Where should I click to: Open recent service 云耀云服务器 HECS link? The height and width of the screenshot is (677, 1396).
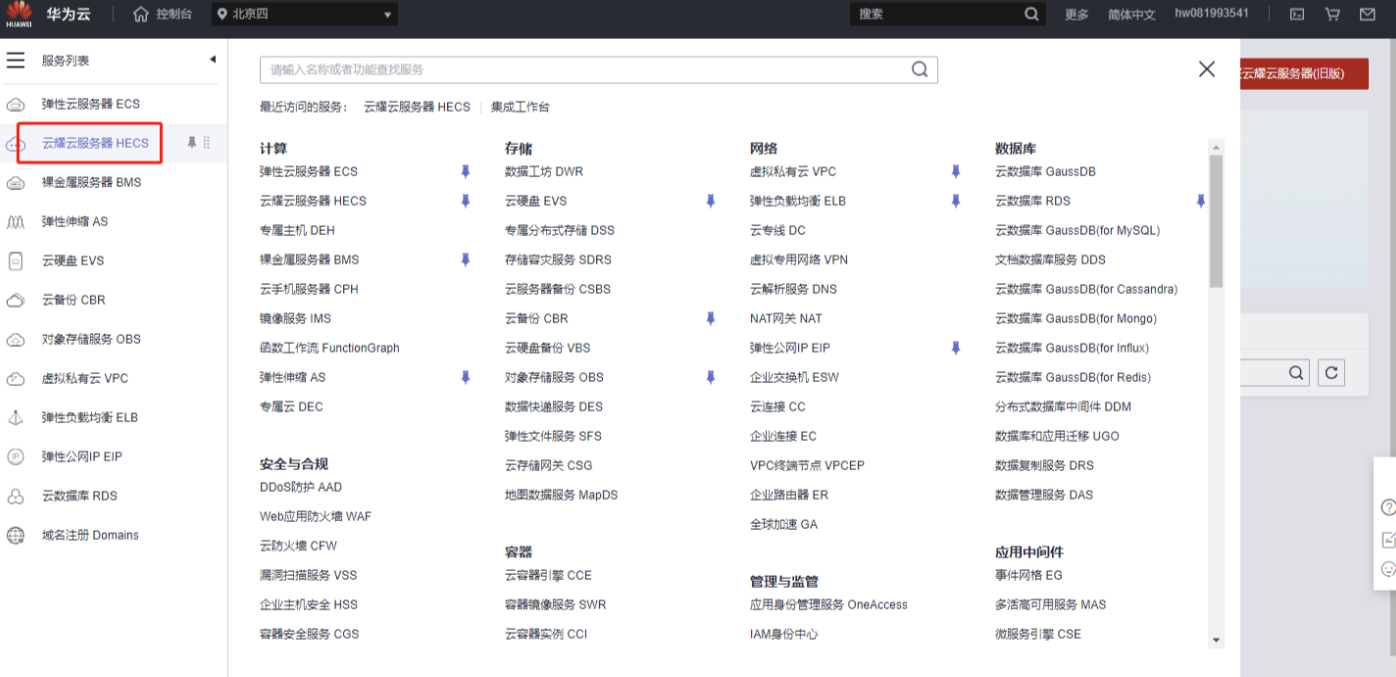point(417,107)
